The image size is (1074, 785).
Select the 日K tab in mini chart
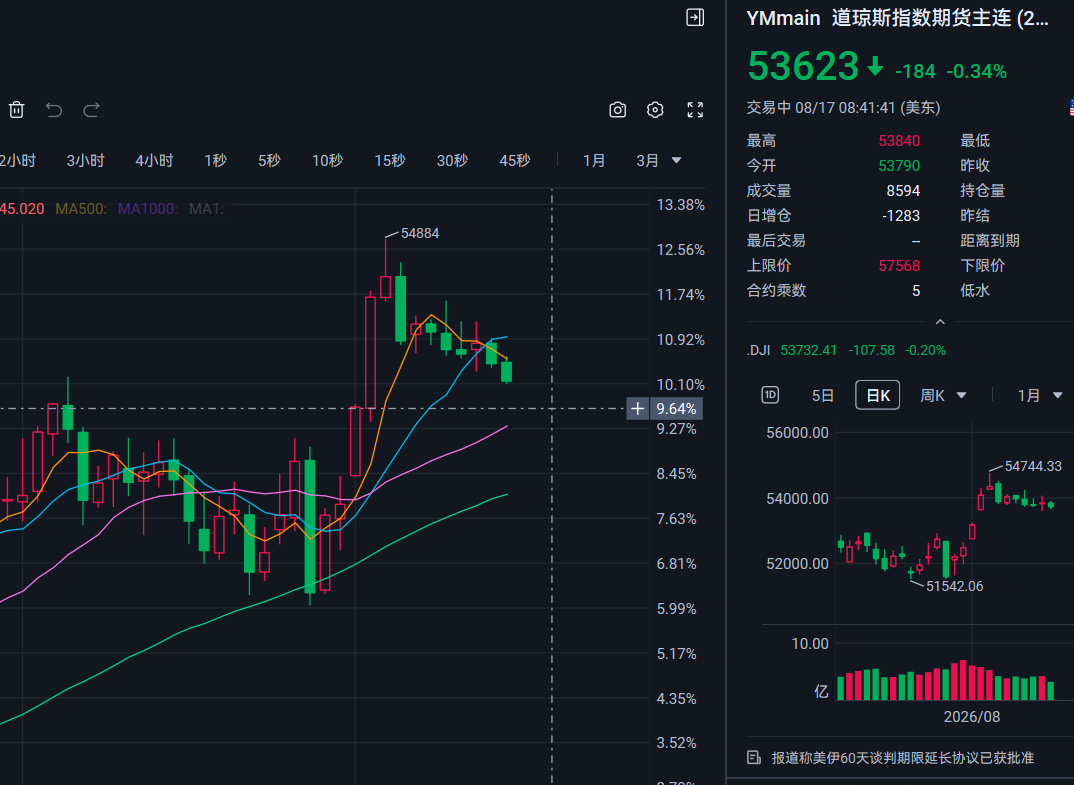tap(877, 395)
